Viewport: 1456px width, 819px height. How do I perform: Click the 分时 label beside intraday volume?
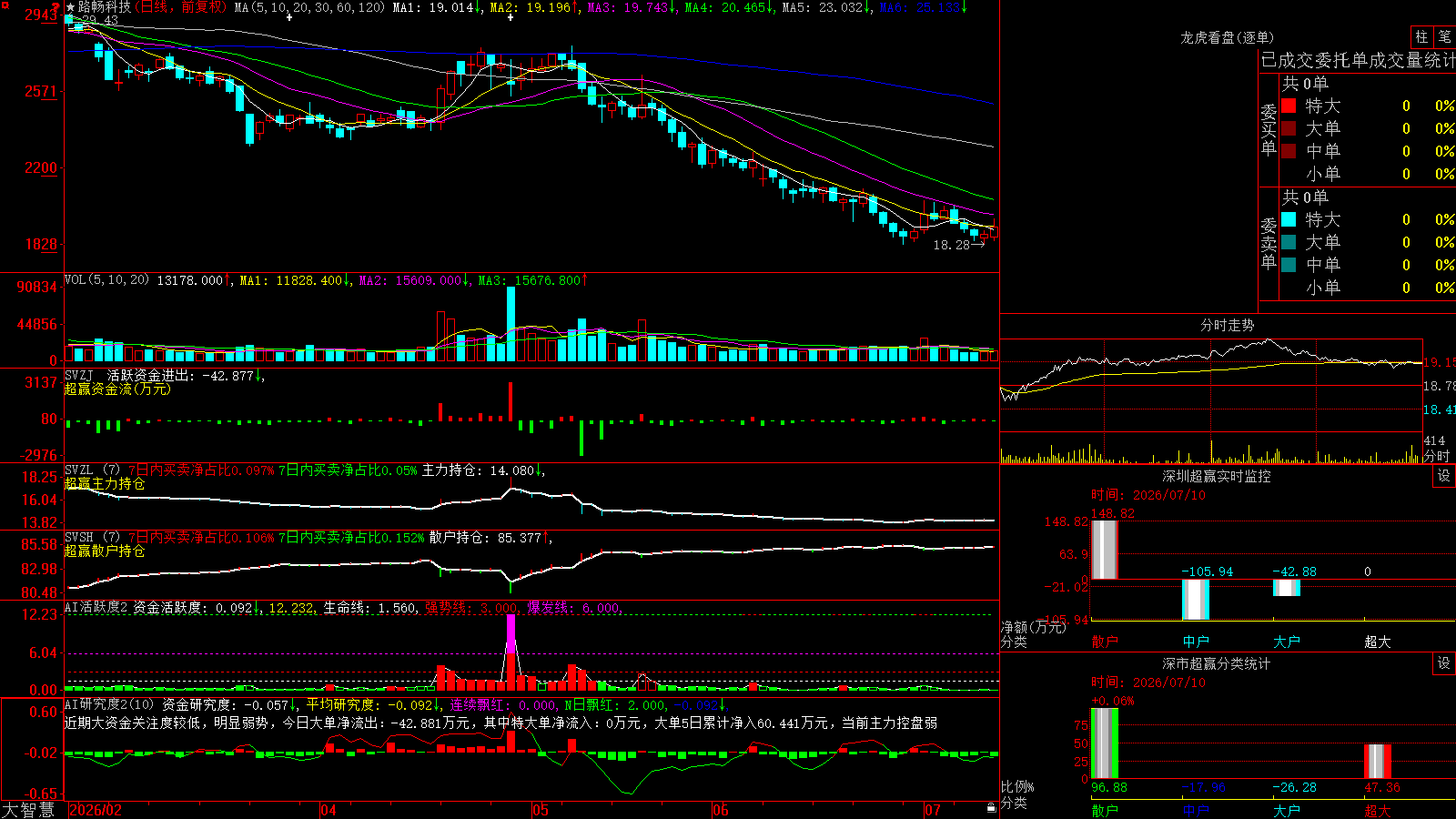[1437, 456]
